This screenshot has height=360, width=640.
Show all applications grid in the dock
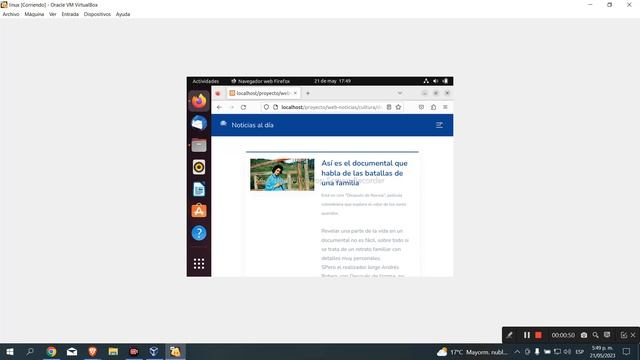(199, 264)
